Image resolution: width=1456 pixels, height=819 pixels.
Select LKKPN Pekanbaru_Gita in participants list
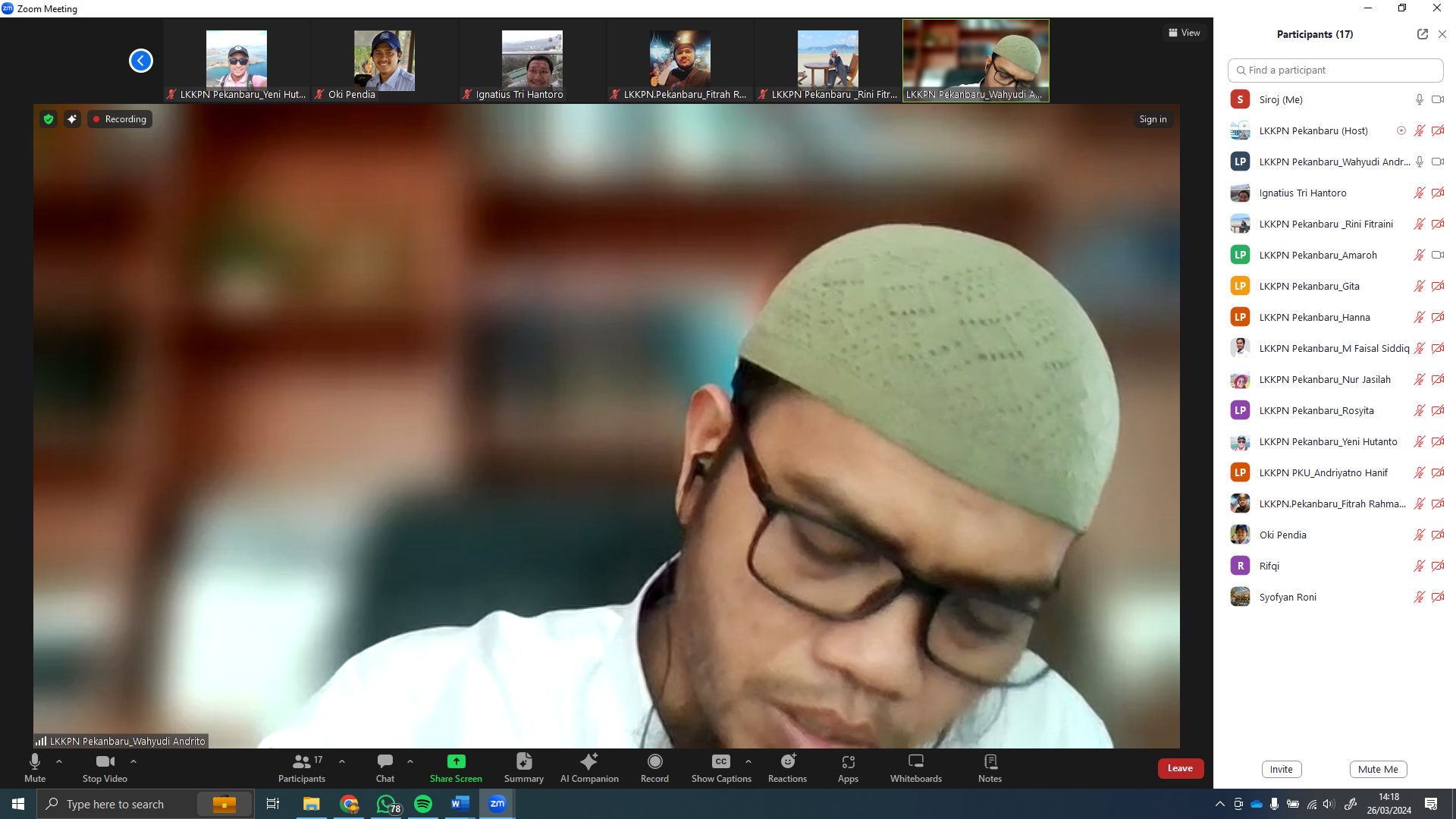point(1335,286)
